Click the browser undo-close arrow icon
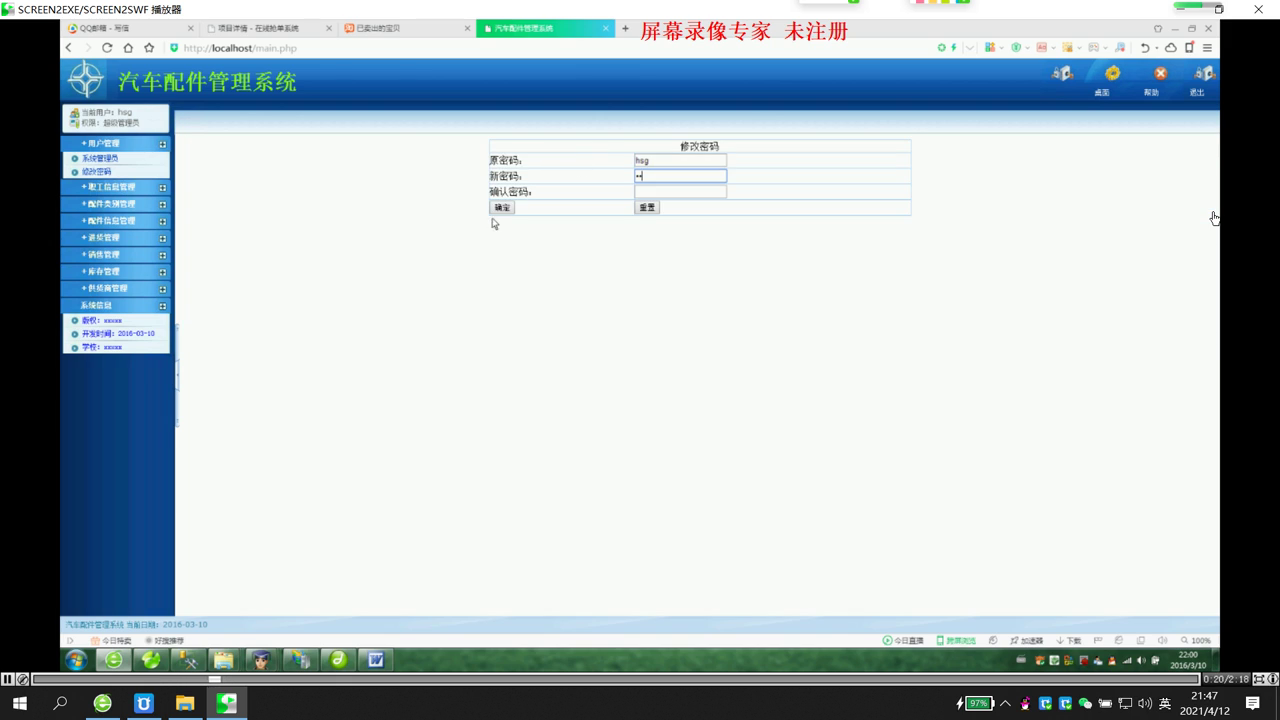This screenshot has width=1280, height=720. 1145,48
